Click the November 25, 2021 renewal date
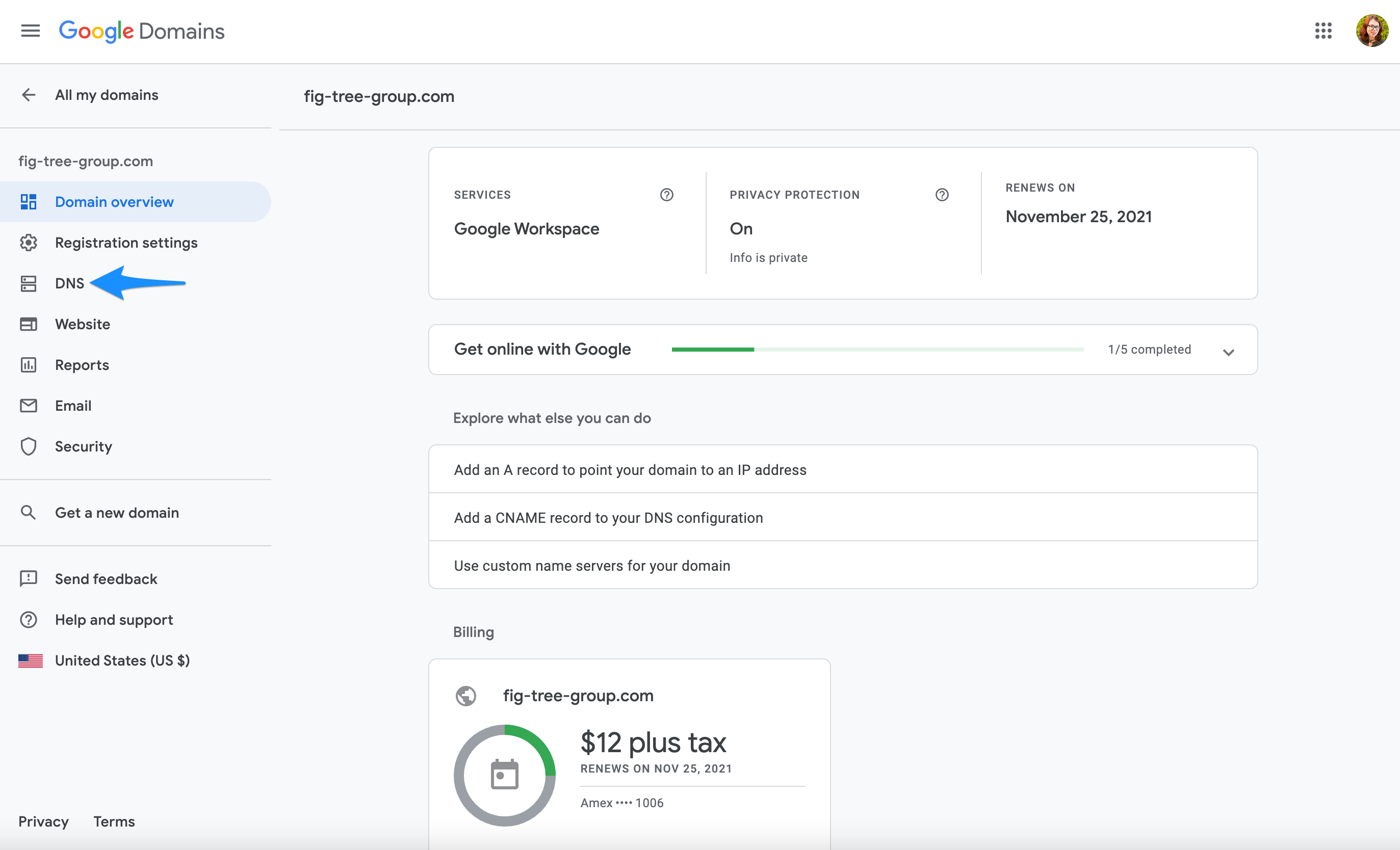The image size is (1400, 850). tap(1078, 217)
